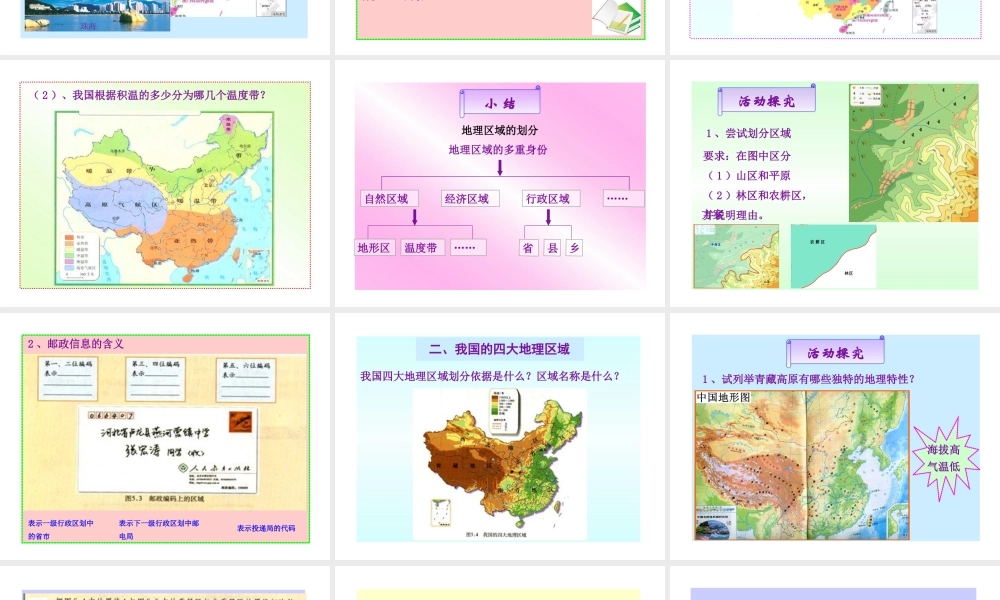Click the text 地理区域的划分
Image resolution: width=1000 pixels, height=600 pixels.
(x=500, y=130)
